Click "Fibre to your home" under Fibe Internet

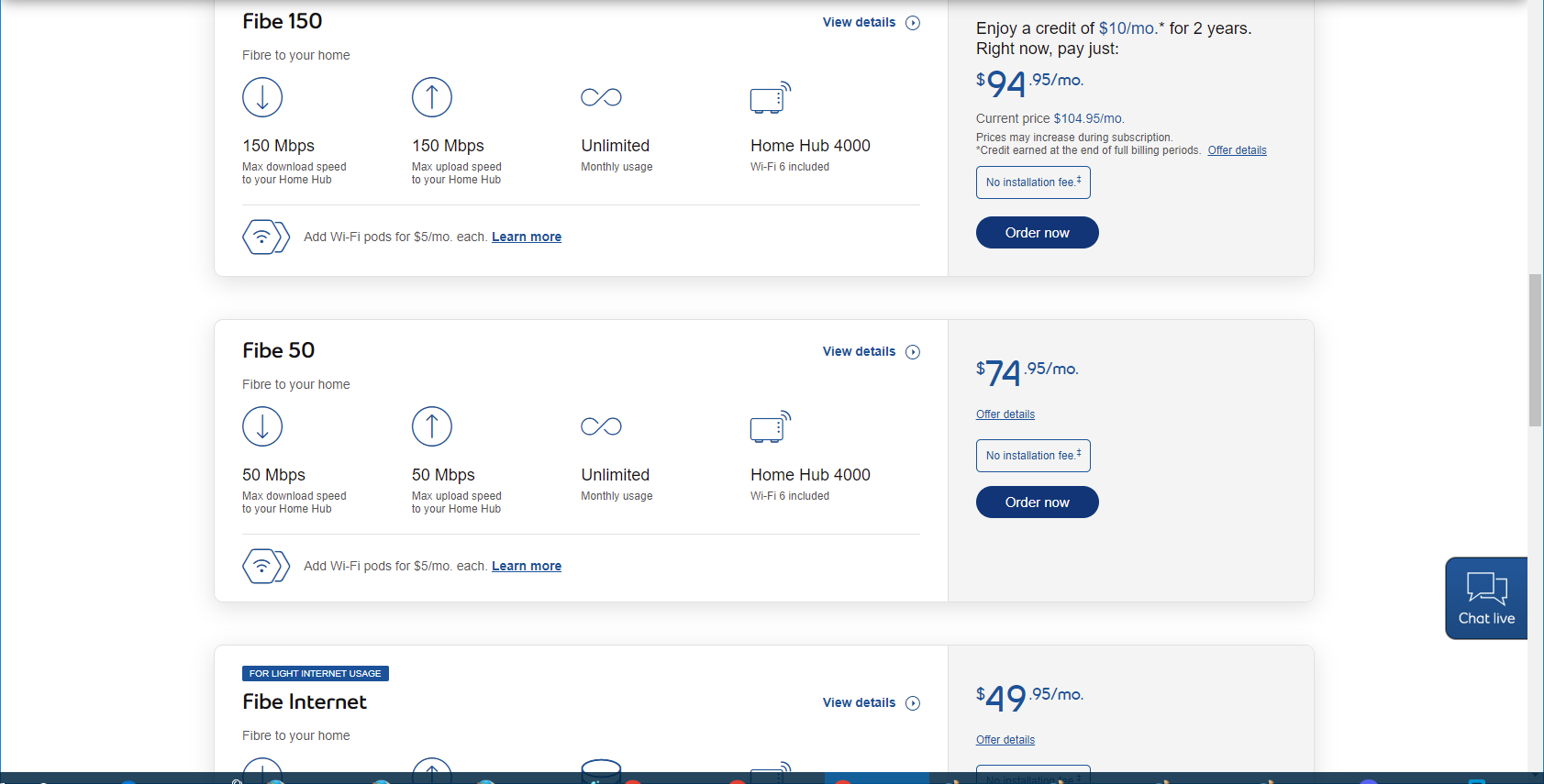coord(296,735)
